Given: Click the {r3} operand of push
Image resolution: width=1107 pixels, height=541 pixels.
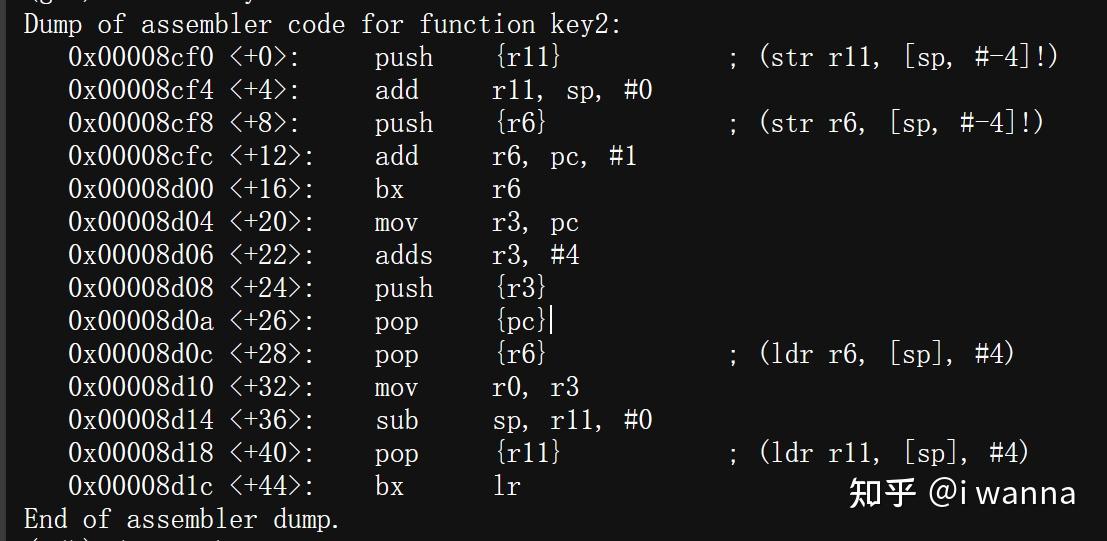Looking at the screenshot, I should 520,288.
